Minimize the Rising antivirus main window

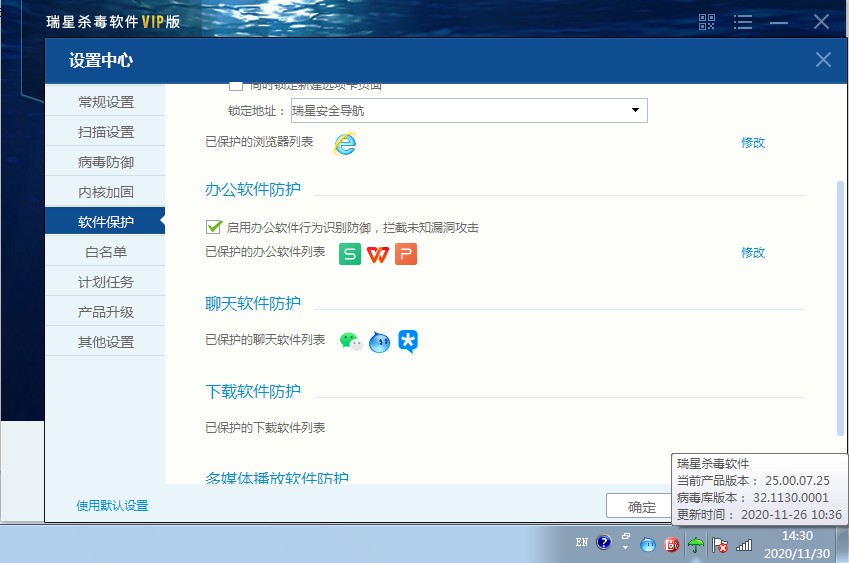click(x=779, y=23)
